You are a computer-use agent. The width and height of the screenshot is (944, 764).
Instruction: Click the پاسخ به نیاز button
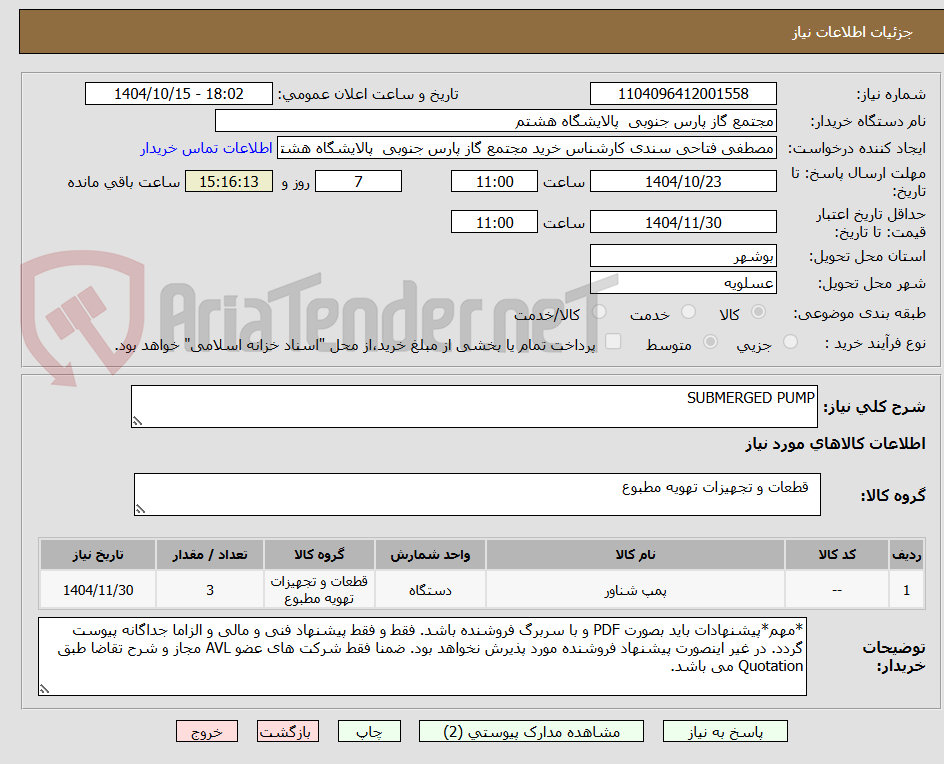(725, 731)
